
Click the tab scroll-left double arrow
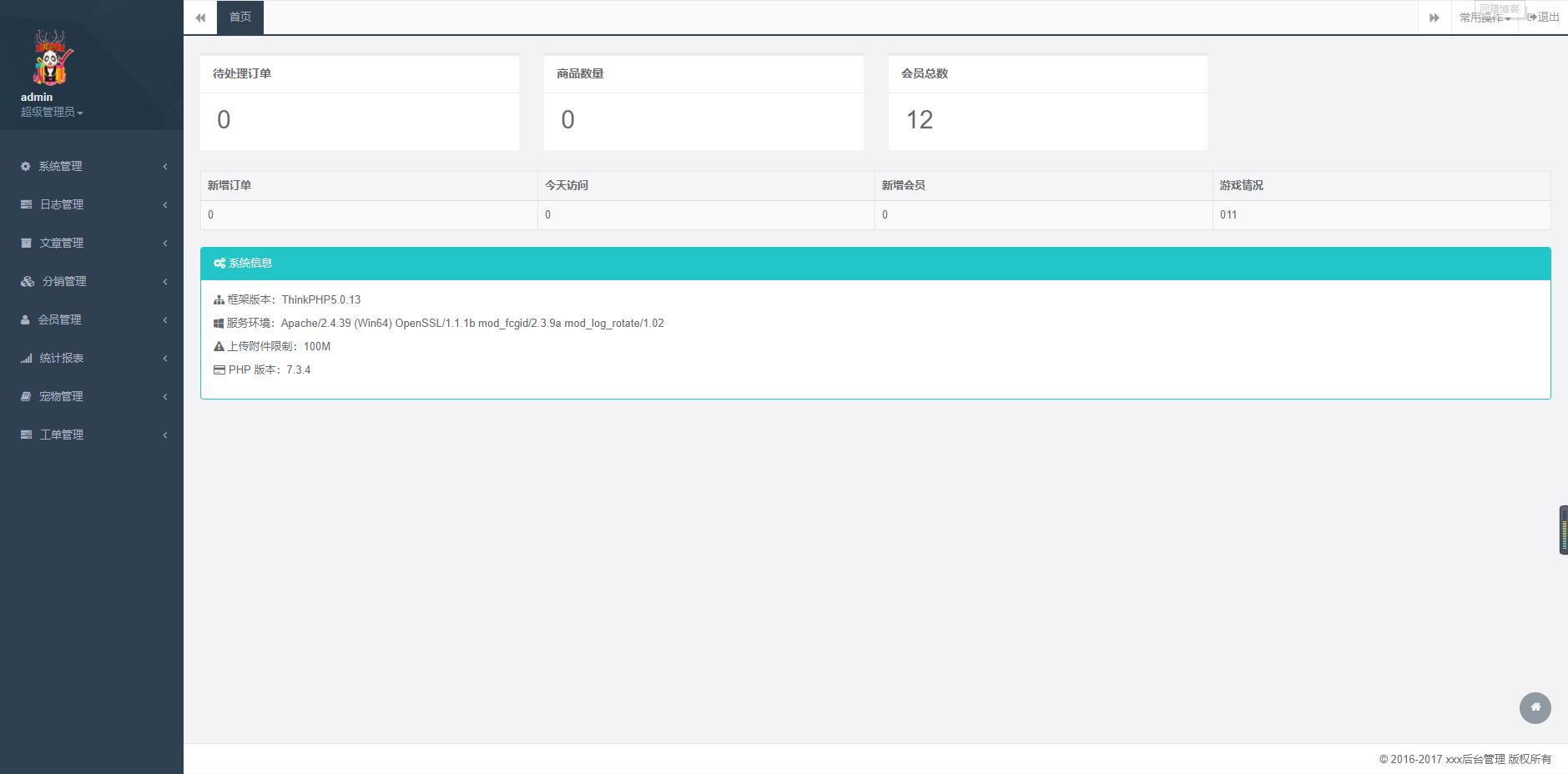200,18
